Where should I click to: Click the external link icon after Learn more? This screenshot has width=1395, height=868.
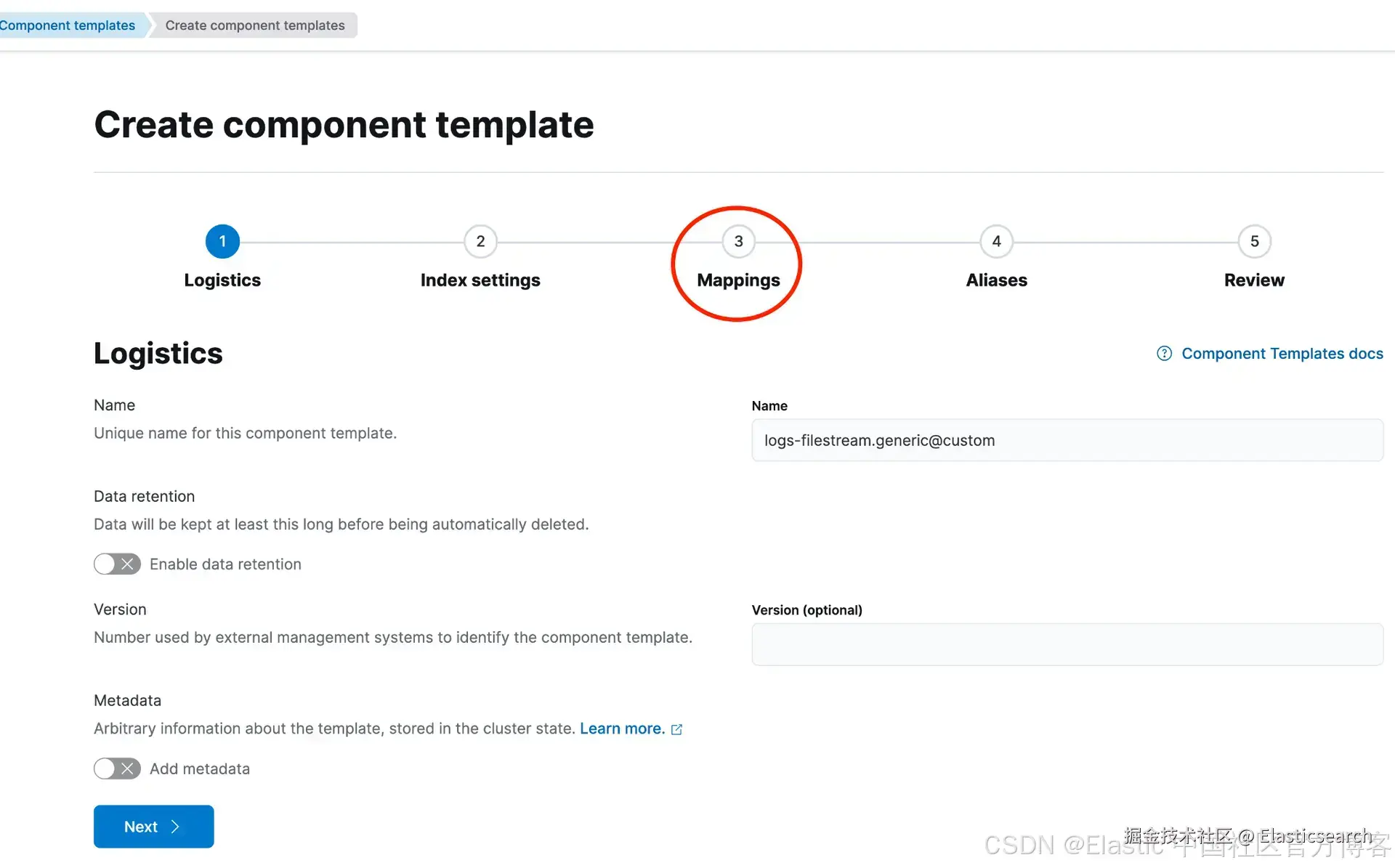[677, 729]
